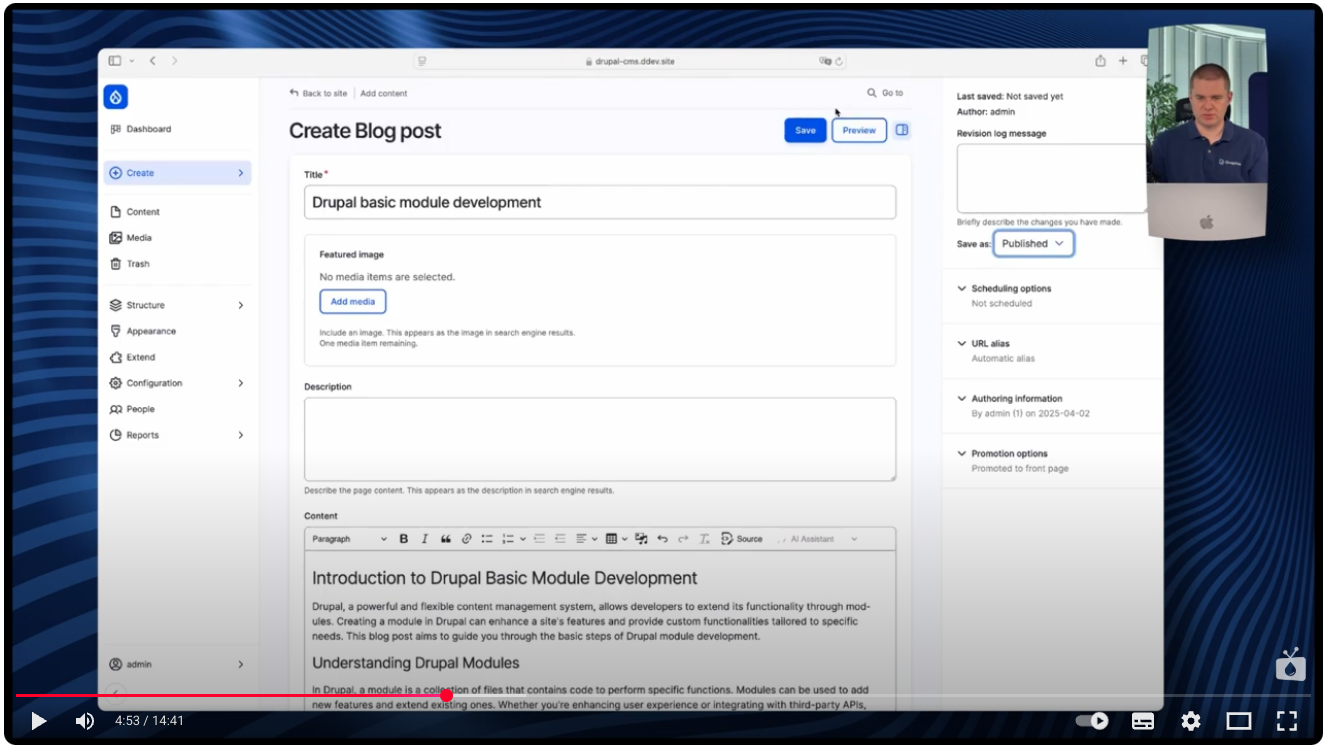Toggle subtitles with the CC button
1325x745 pixels.
(1142, 720)
